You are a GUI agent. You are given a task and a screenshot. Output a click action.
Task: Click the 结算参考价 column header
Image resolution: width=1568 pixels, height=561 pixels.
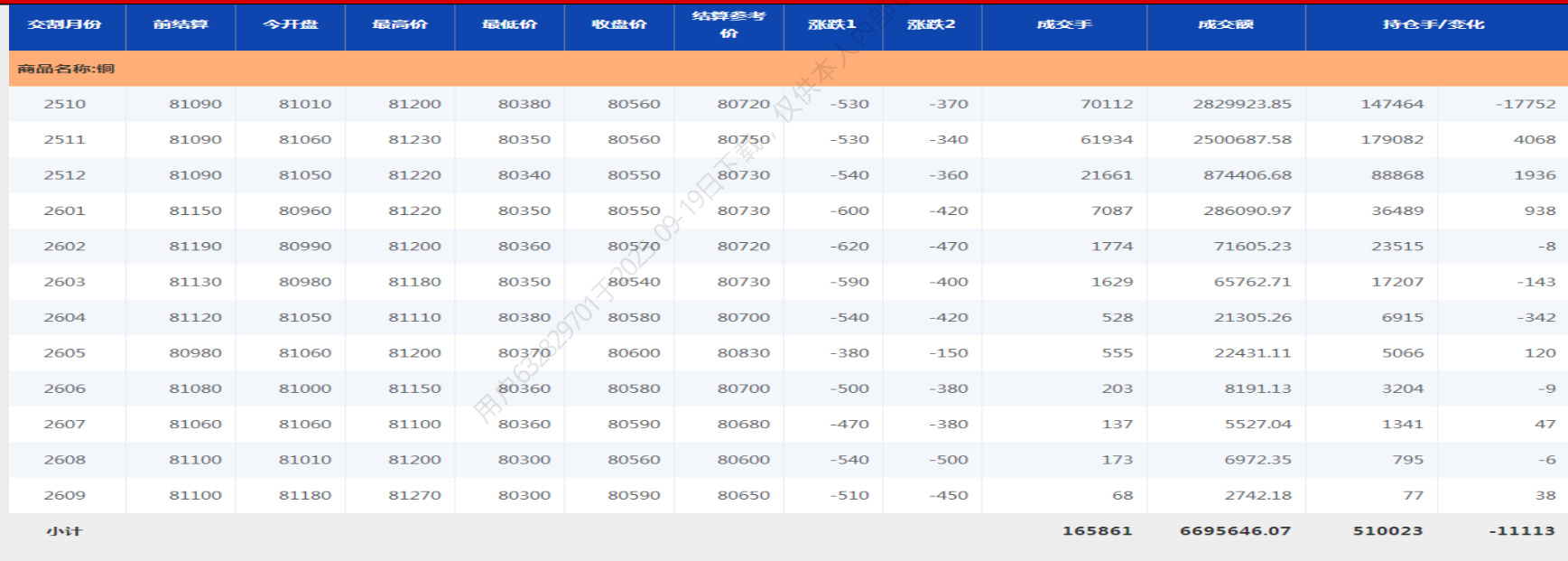728,24
